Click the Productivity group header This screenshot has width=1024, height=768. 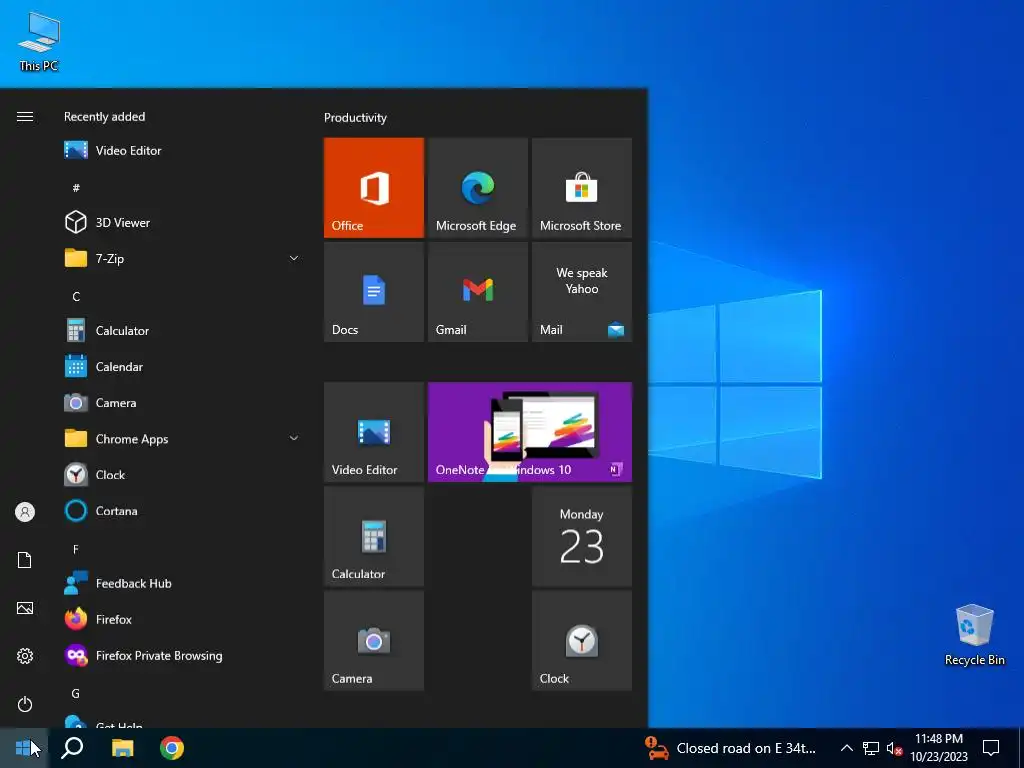(355, 118)
